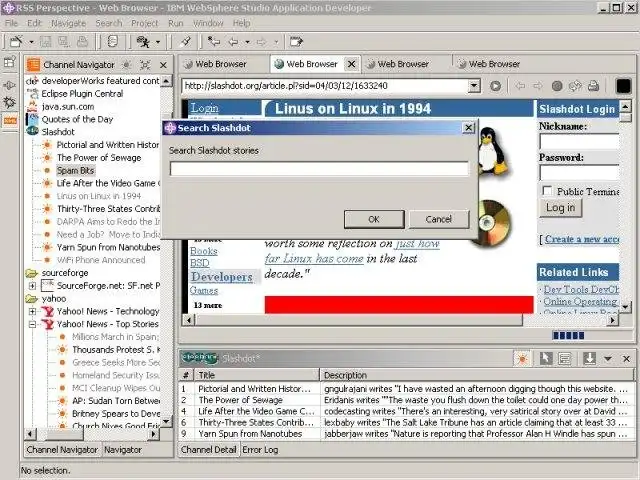Open the Developers link in Slashdot sidebar
The width and height of the screenshot is (640, 480).
pyautogui.click(x=222, y=277)
